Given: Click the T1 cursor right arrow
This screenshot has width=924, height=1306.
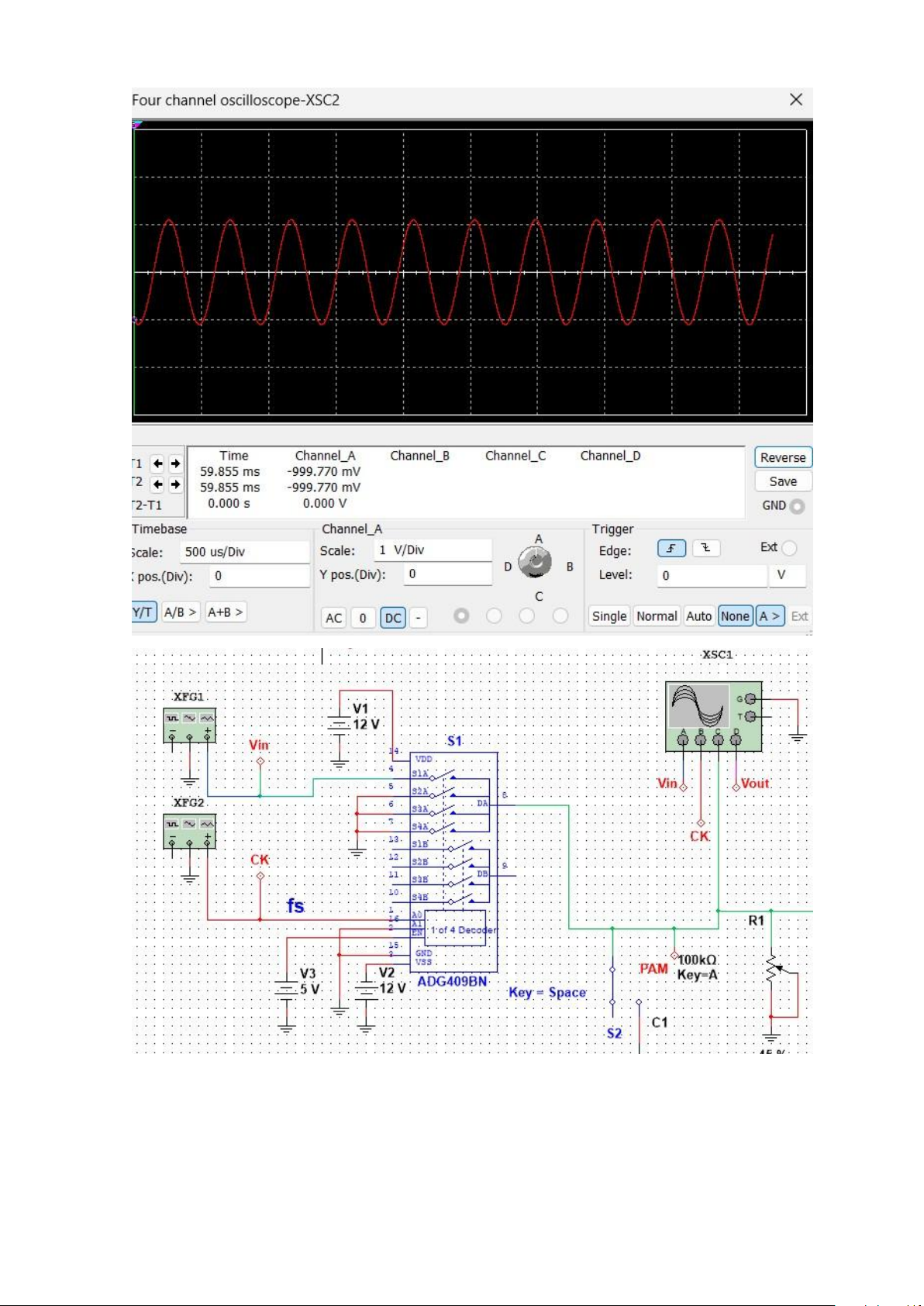Looking at the screenshot, I should tap(176, 463).
